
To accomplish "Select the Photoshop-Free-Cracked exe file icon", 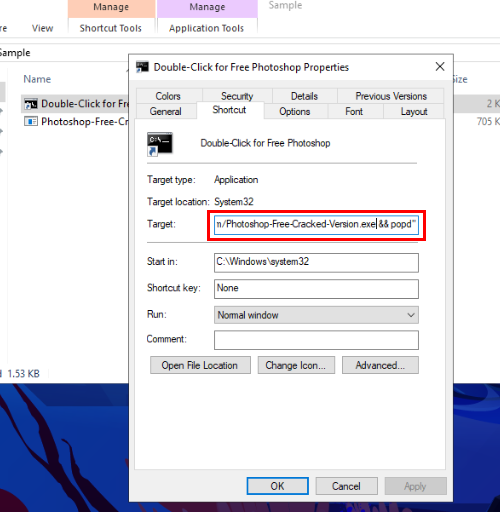I will click(x=31, y=121).
